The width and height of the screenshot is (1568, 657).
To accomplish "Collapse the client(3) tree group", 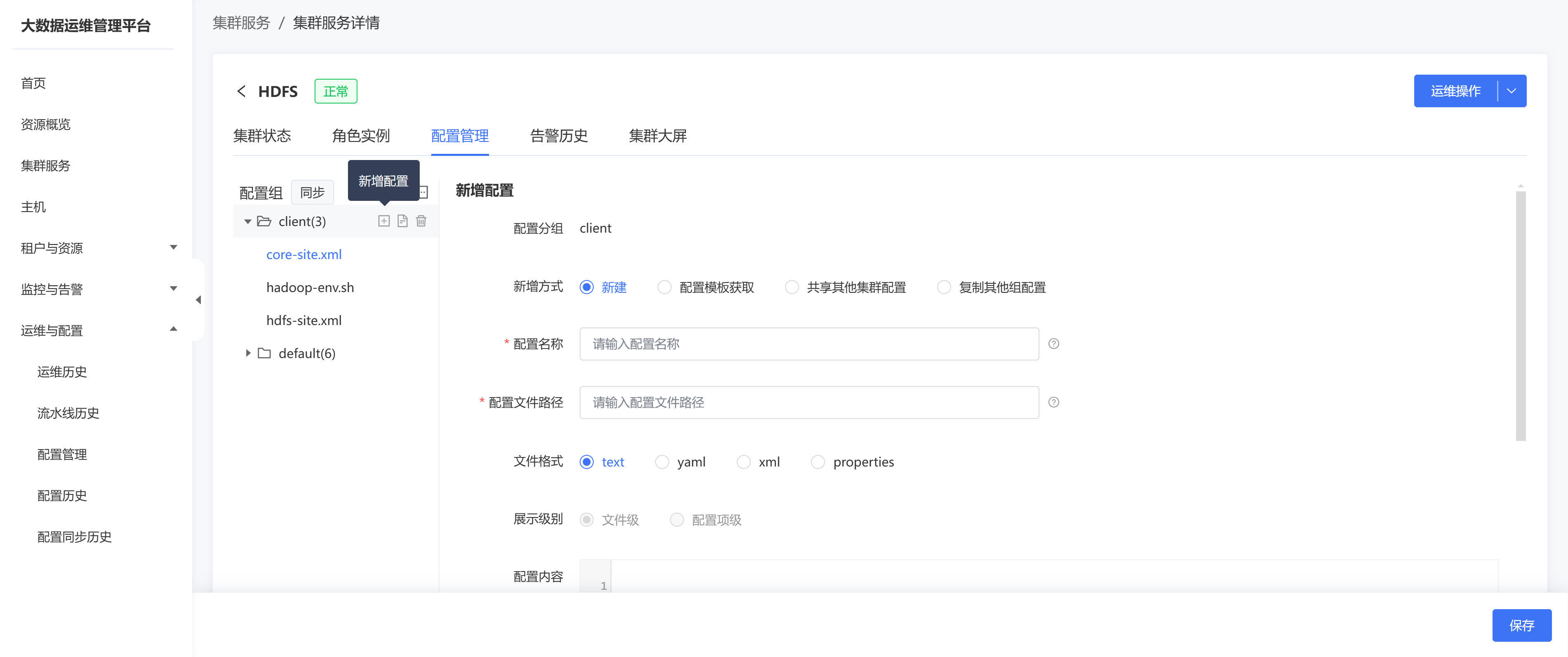I will 248,221.
